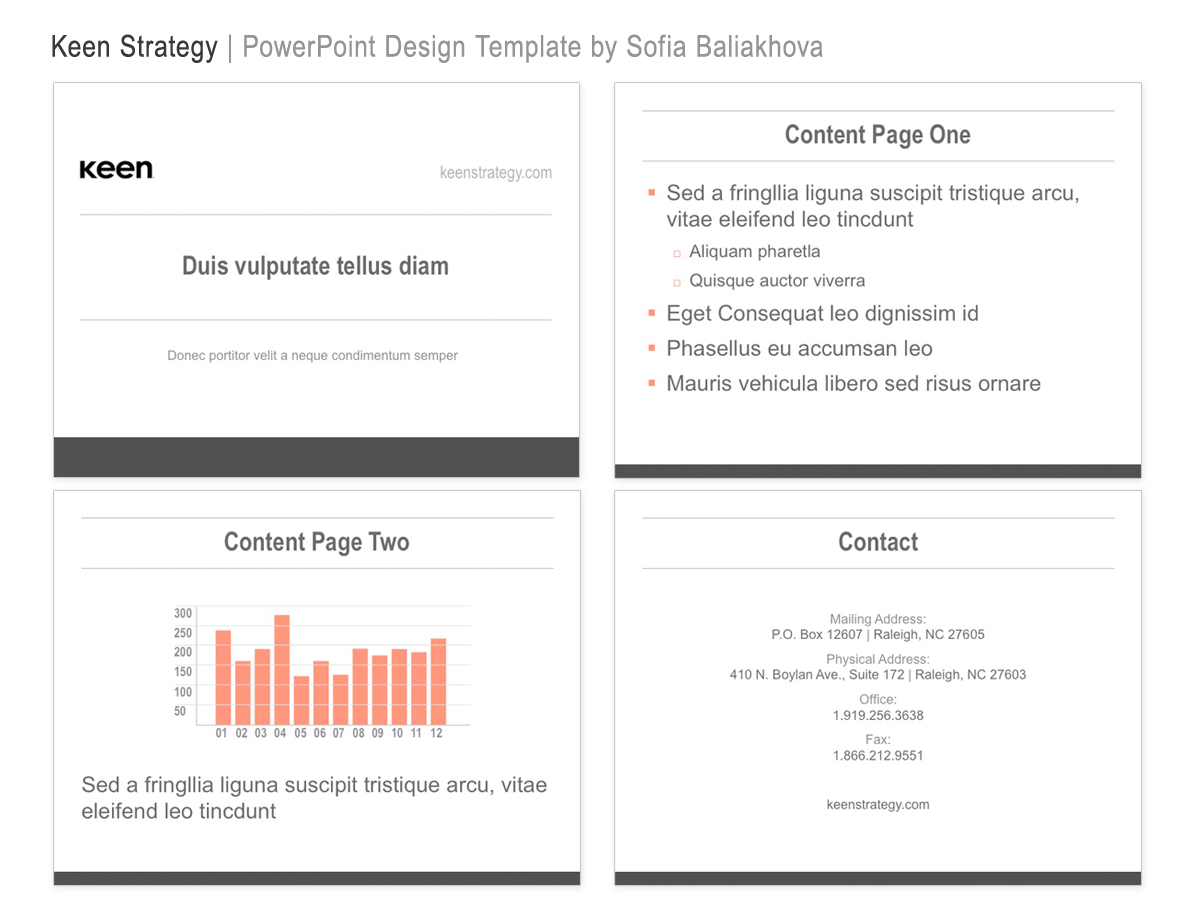Screen dimensions: 1200x900
Task: Click the 'Phasellus eu accumsan leo' bullet marker
Action: pyautogui.click(x=651, y=347)
